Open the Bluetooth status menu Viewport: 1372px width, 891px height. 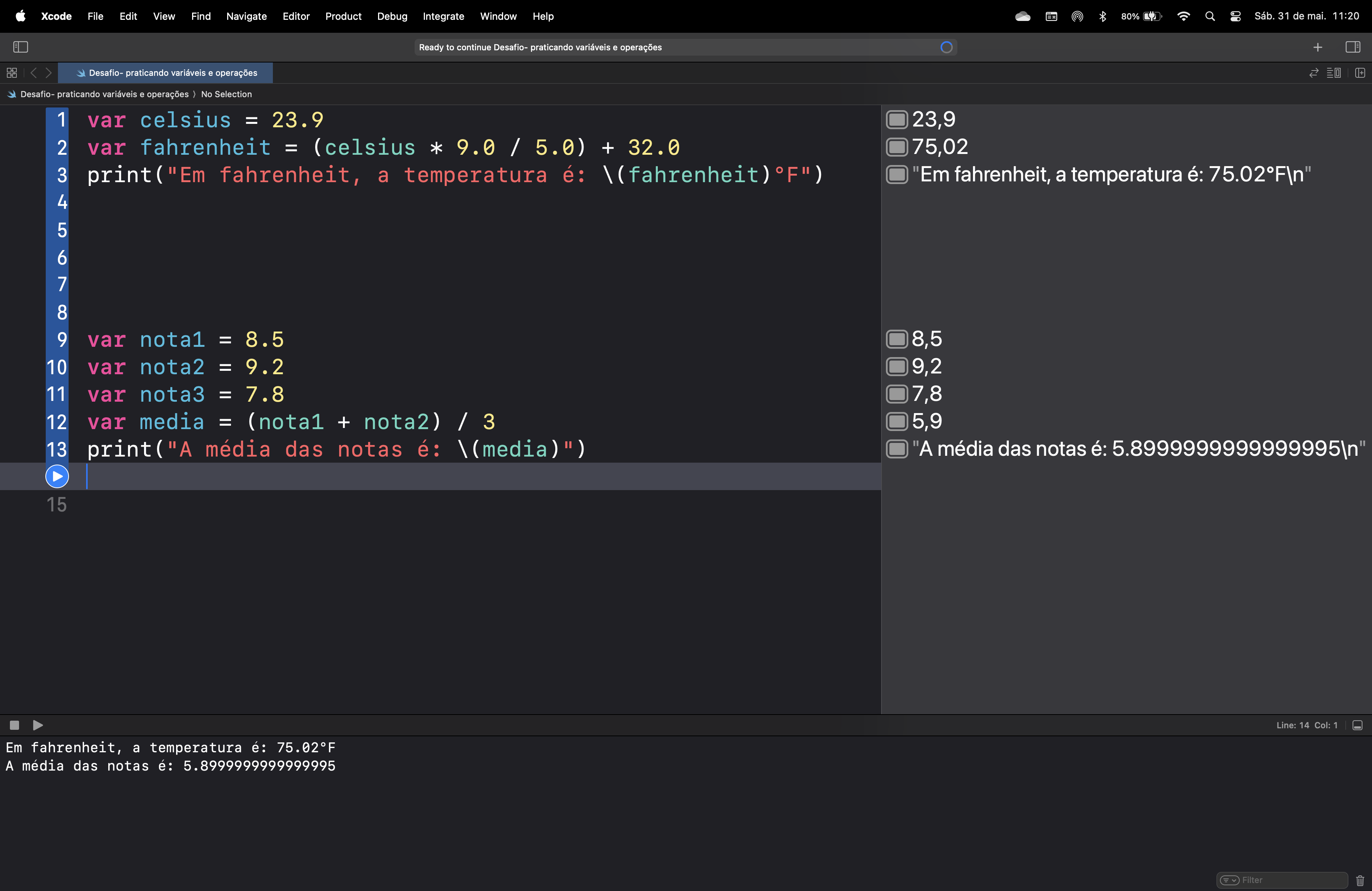click(x=1102, y=16)
